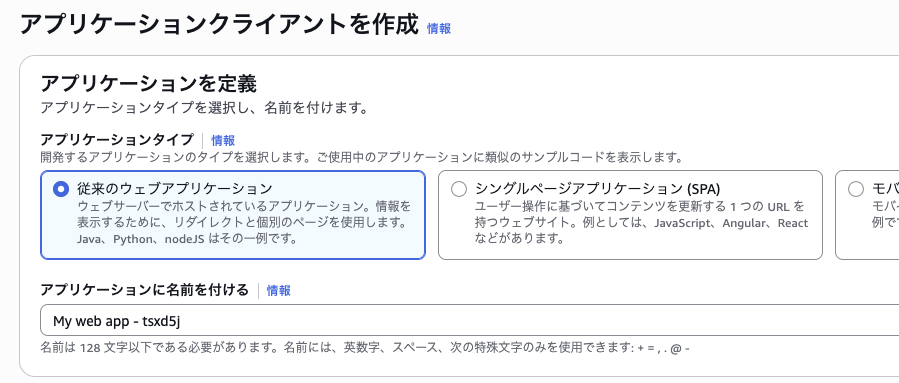The height and width of the screenshot is (383, 899).
Task: Click the アプリケーションに名前を付ける field label
Action: (144, 290)
